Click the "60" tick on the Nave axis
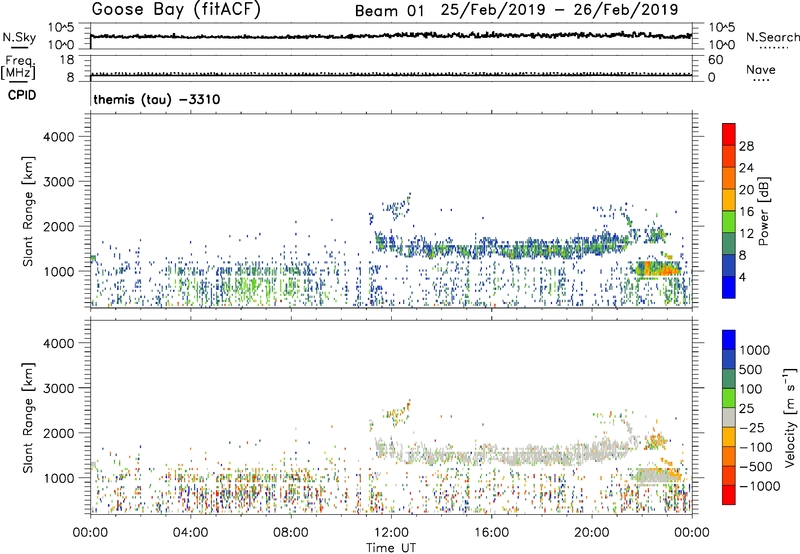Image resolution: width=800 pixels, height=554 pixels. tap(715, 60)
